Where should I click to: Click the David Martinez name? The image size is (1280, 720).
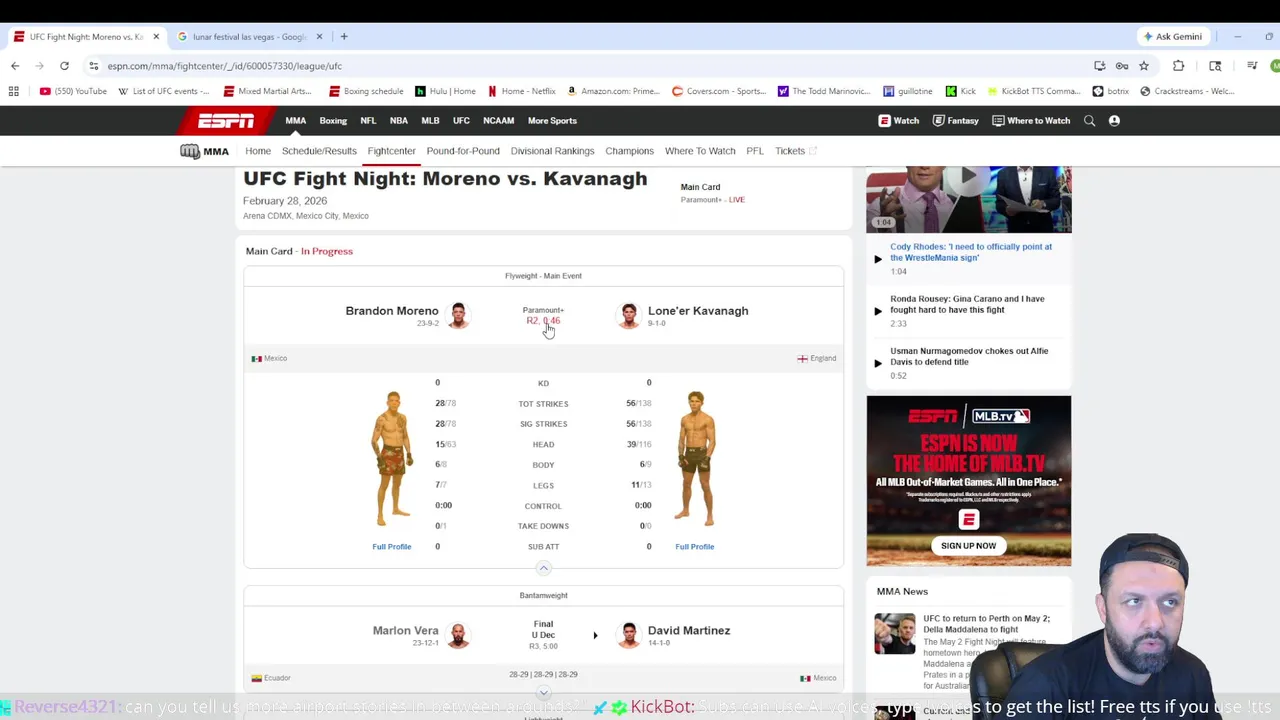(x=689, y=631)
